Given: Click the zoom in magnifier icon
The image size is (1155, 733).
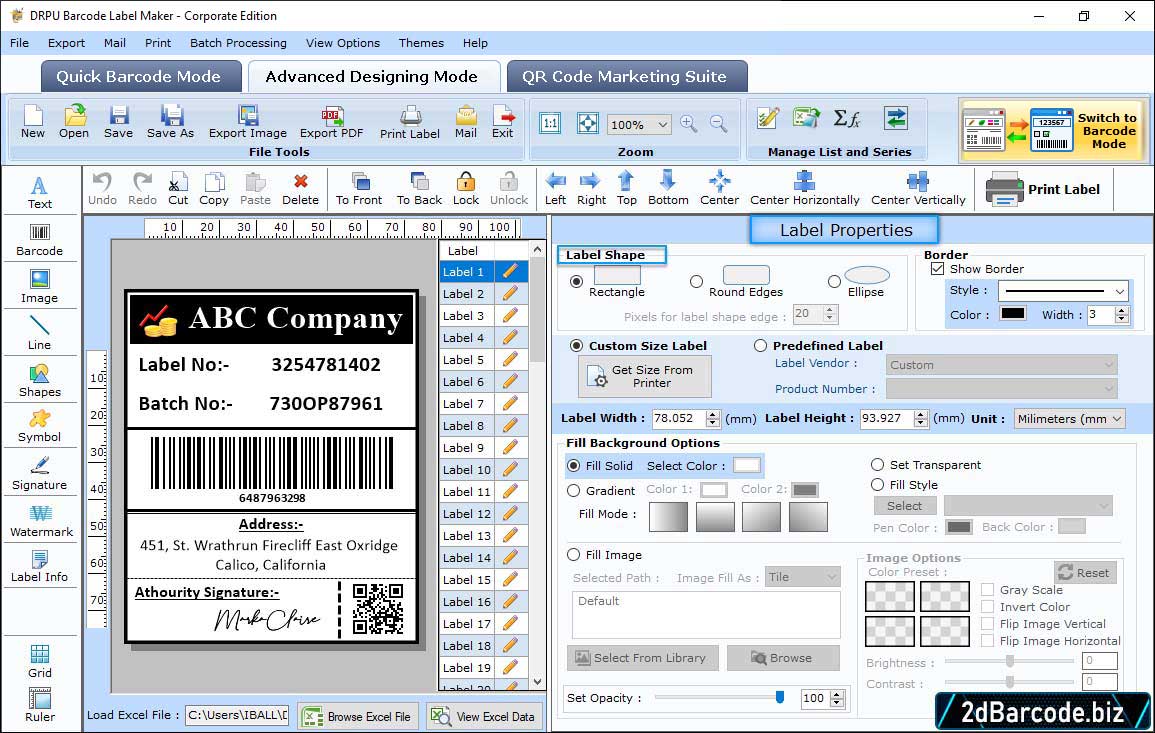Looking at the screenshot, I should point(689,124).
